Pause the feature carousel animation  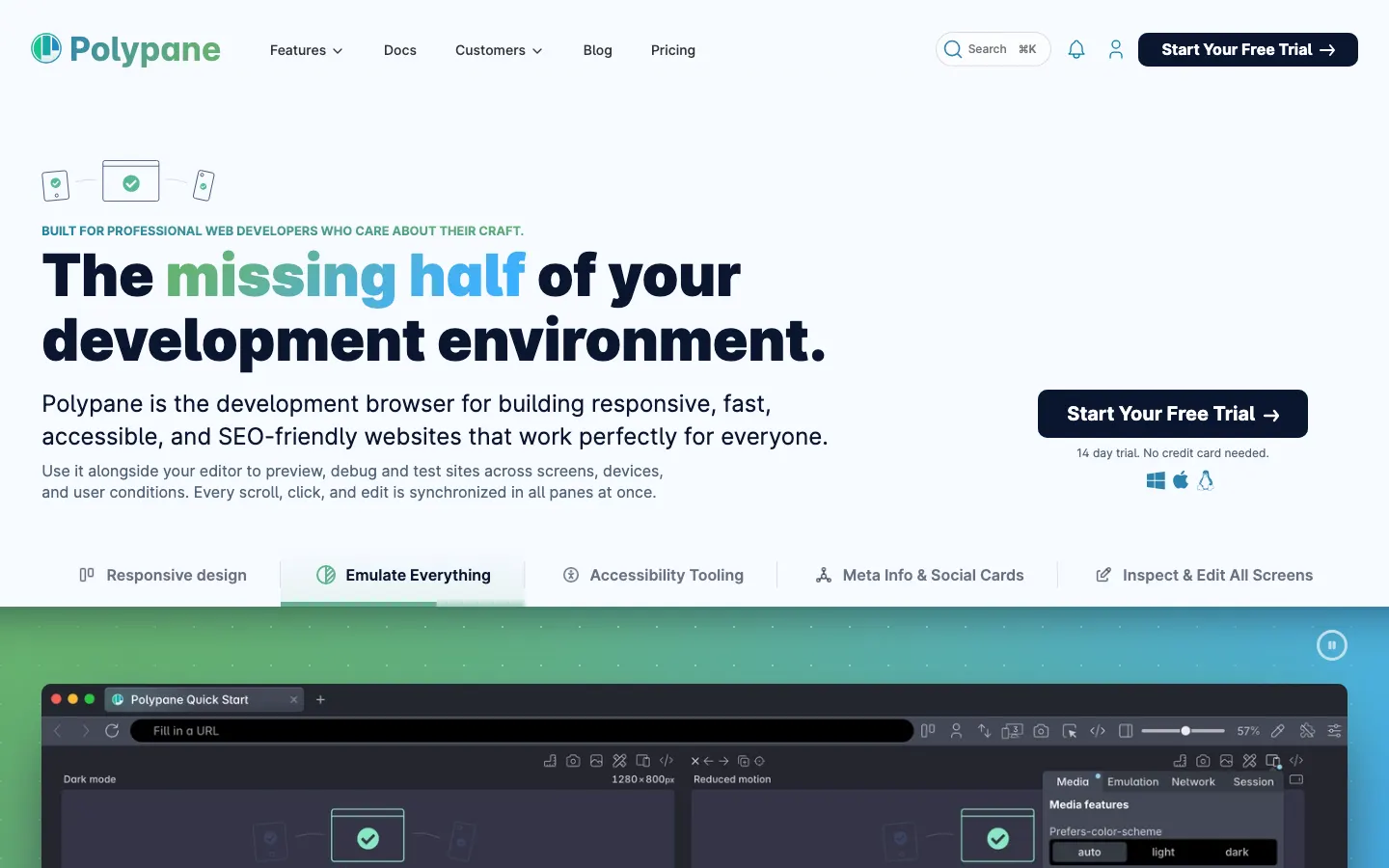(x=1331, y=645)
